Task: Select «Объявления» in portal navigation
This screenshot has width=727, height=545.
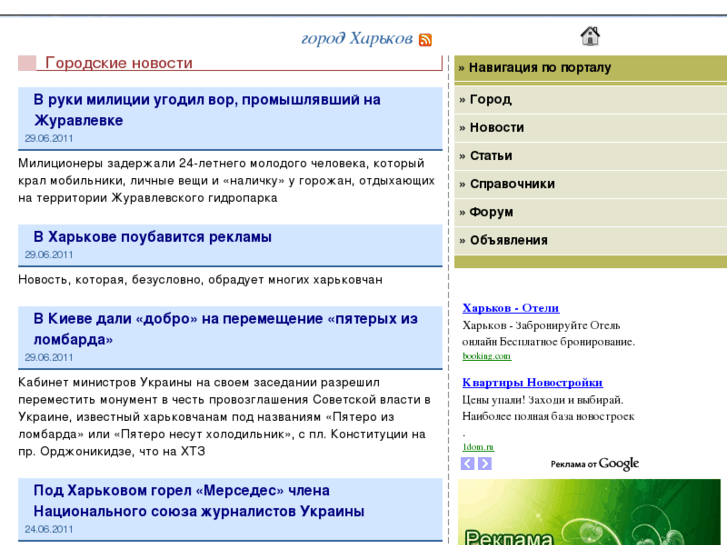Action: pos(591,240)
